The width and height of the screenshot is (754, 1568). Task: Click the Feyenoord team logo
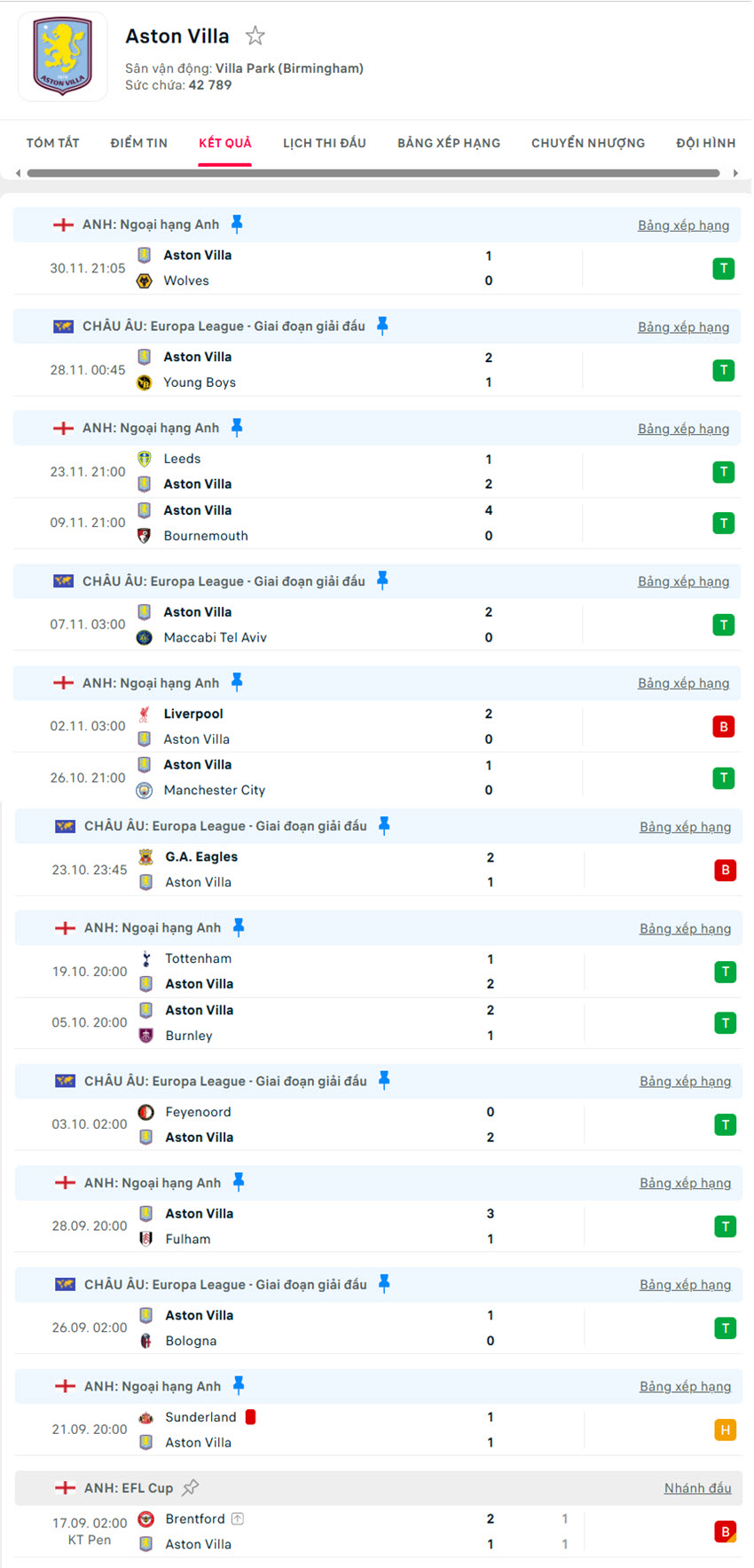(x=146, y=1112)
